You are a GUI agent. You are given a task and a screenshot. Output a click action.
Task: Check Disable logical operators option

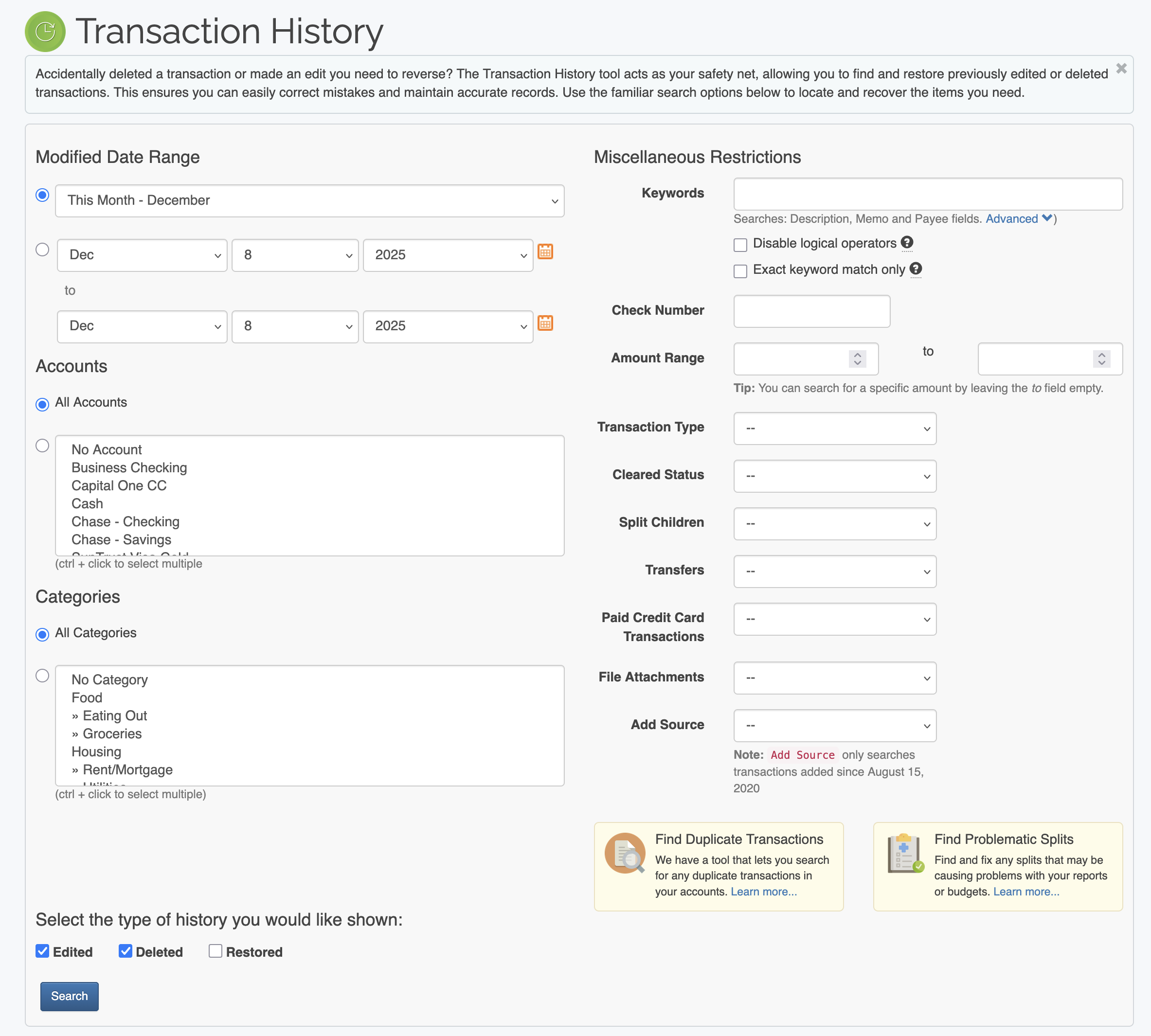(740, 245)
